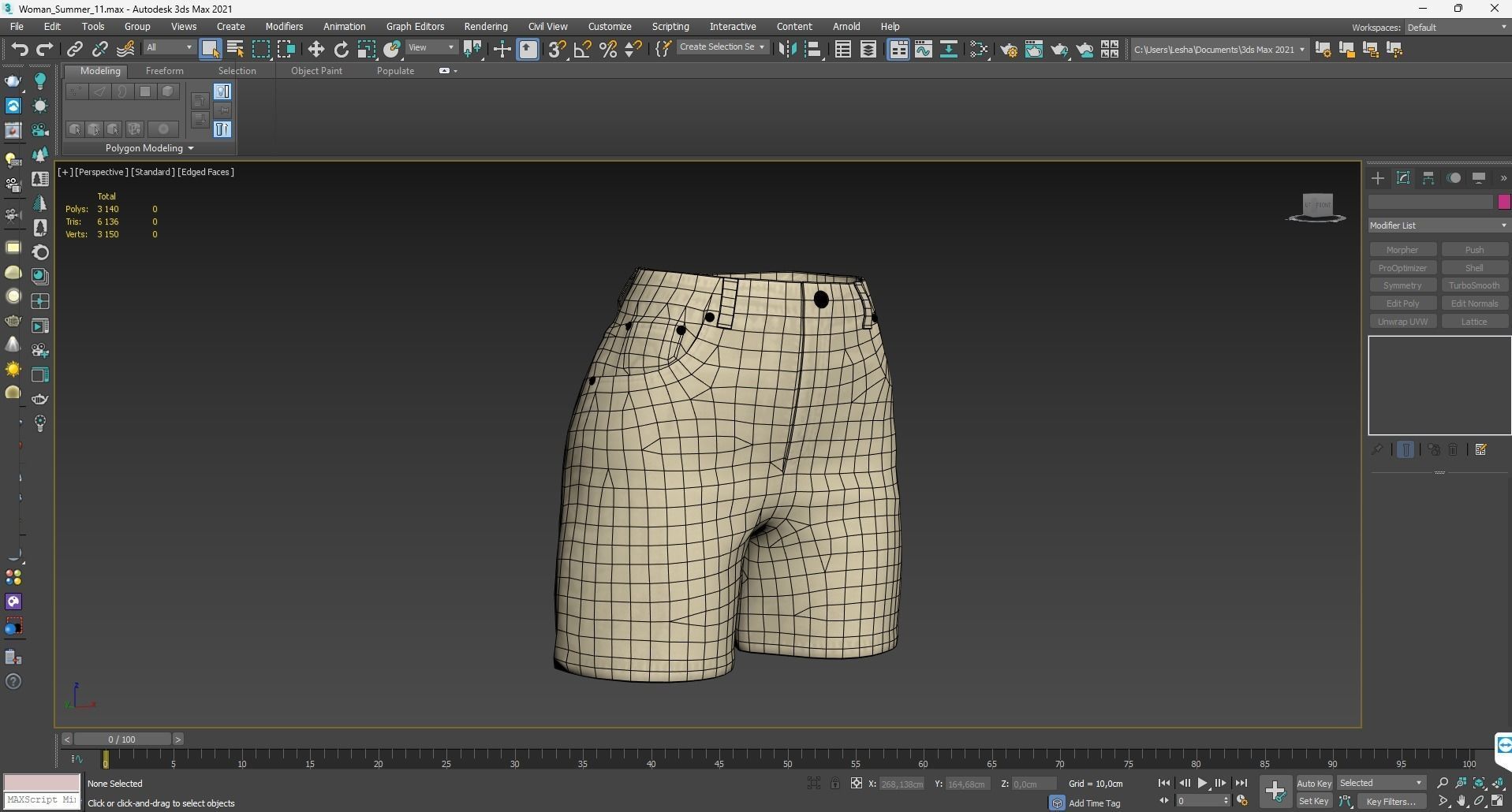Open the Modifiers menu

284,27
